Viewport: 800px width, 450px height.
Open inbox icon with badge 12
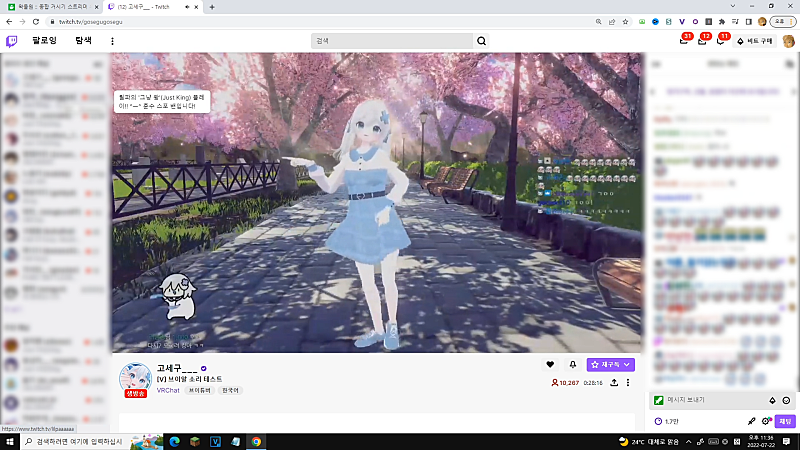[702, 41]
